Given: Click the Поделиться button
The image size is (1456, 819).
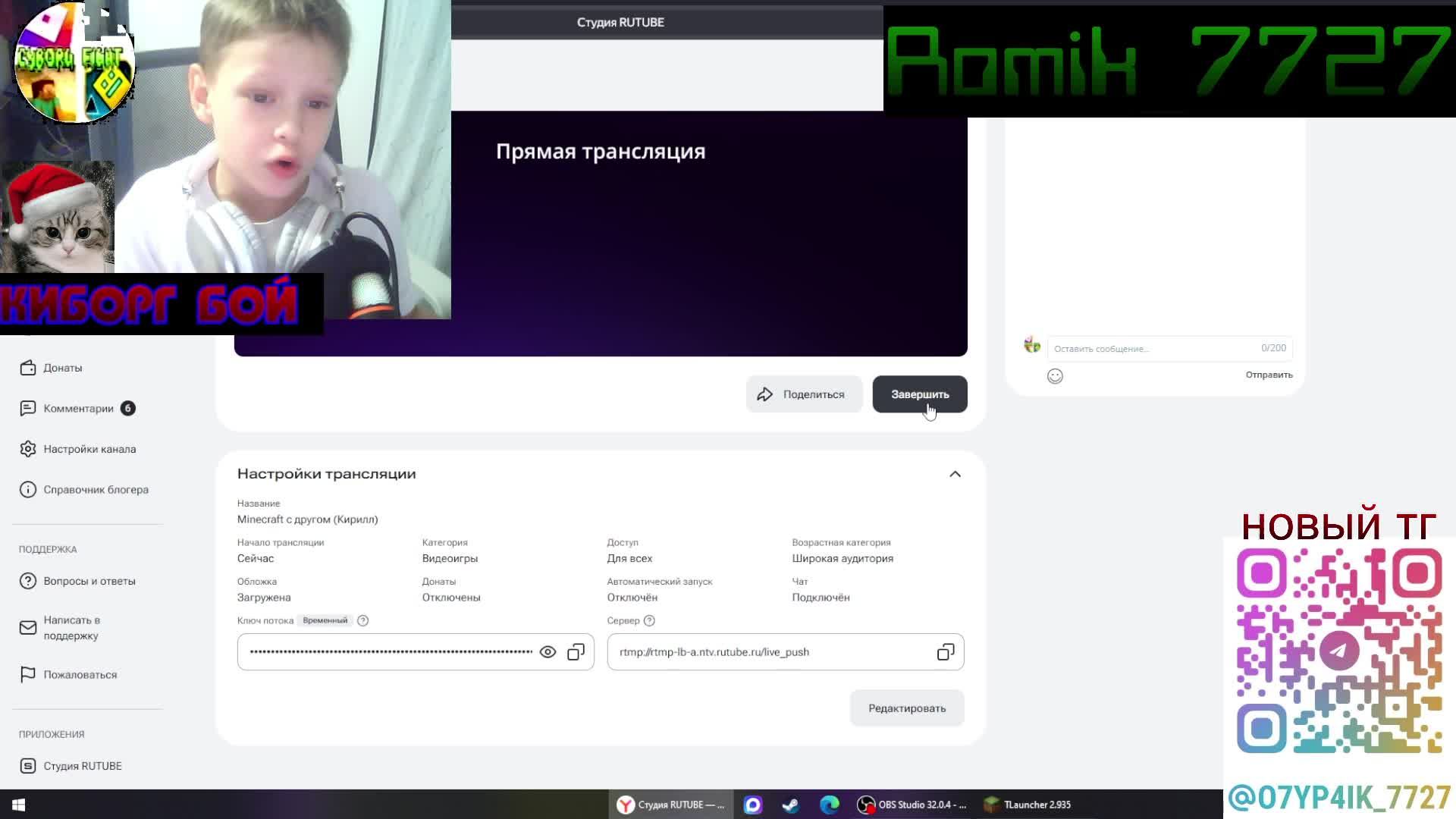Looking at the screenshot, I should click(804, 394).
